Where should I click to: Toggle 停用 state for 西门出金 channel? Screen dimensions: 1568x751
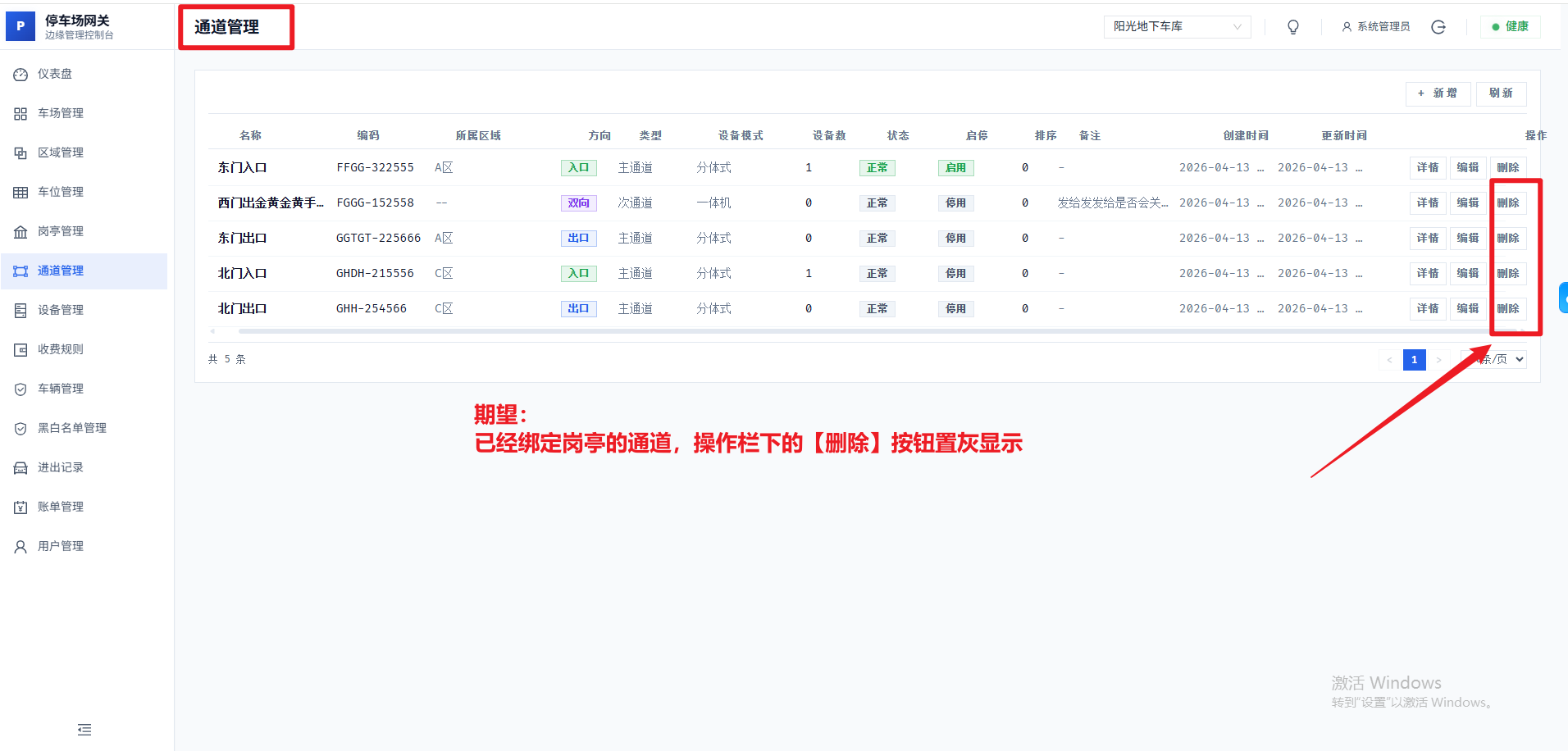click(955, 203)
